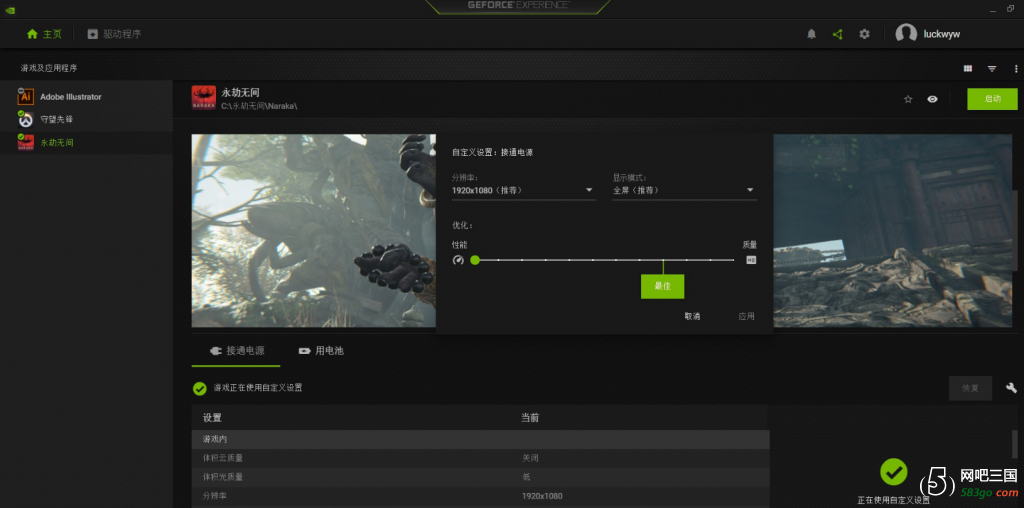Viewport: 1024px width, 508px height.
Task: Click the left game screenshot thumbnail
Action: pyautogui.click(x=313, y=230)
